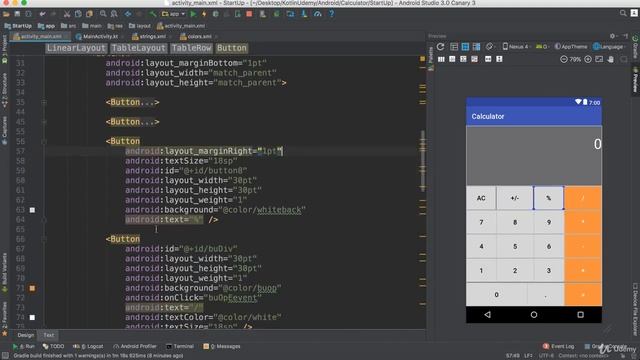Click the AC button in the preview
640x360 pixels.
pyautogui.click(x=481, y=198)
